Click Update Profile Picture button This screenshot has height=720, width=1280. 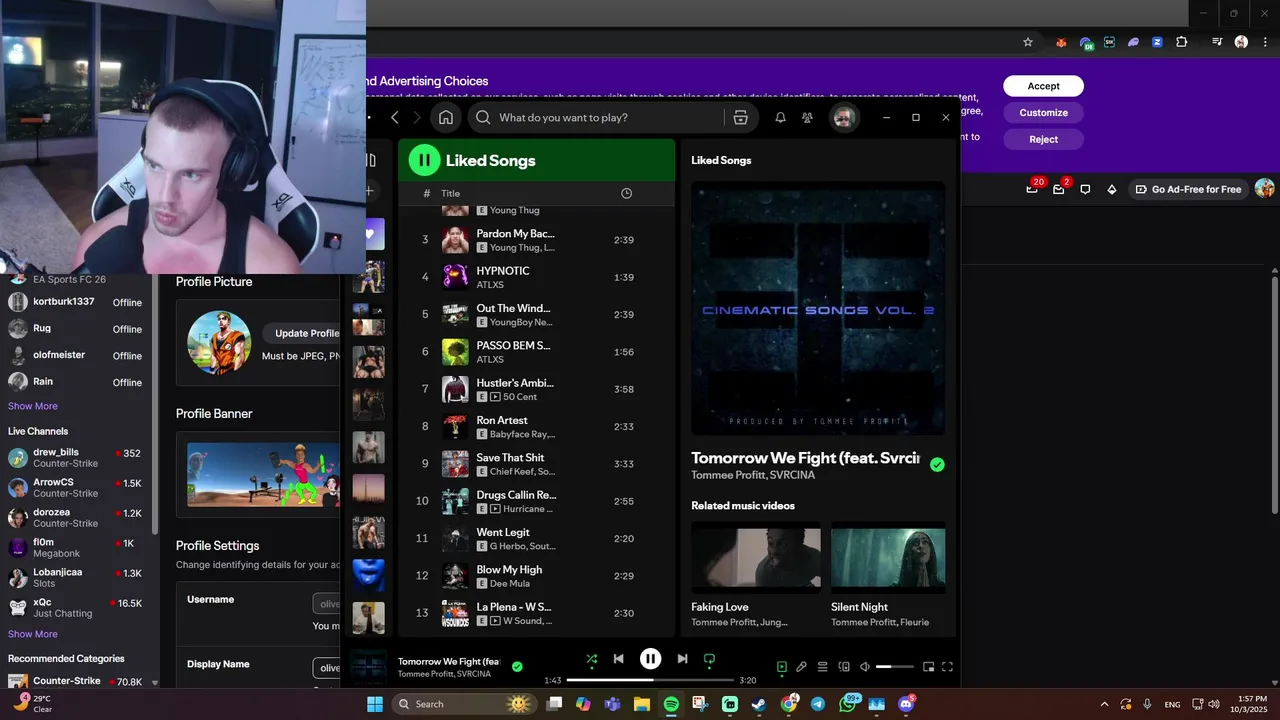(x=302, y=333)
